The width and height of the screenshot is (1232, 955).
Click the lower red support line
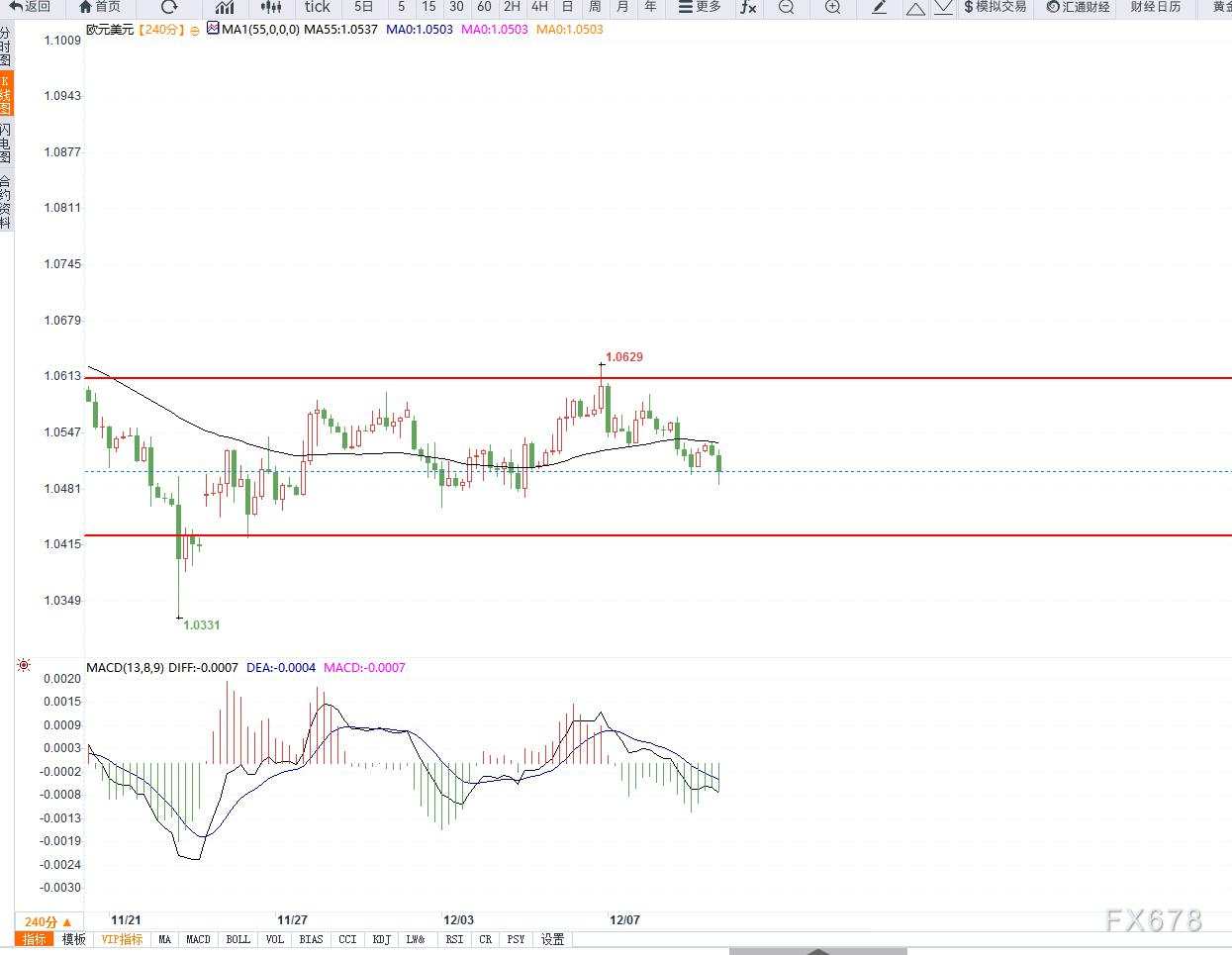click(x=658, y=535)
